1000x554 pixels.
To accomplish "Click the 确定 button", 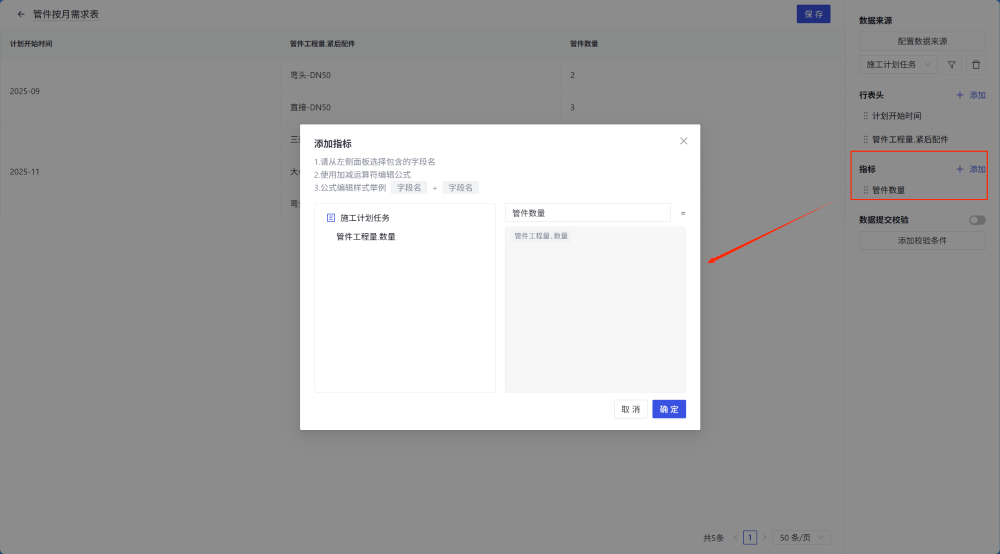I will click(x=669, y=409).
